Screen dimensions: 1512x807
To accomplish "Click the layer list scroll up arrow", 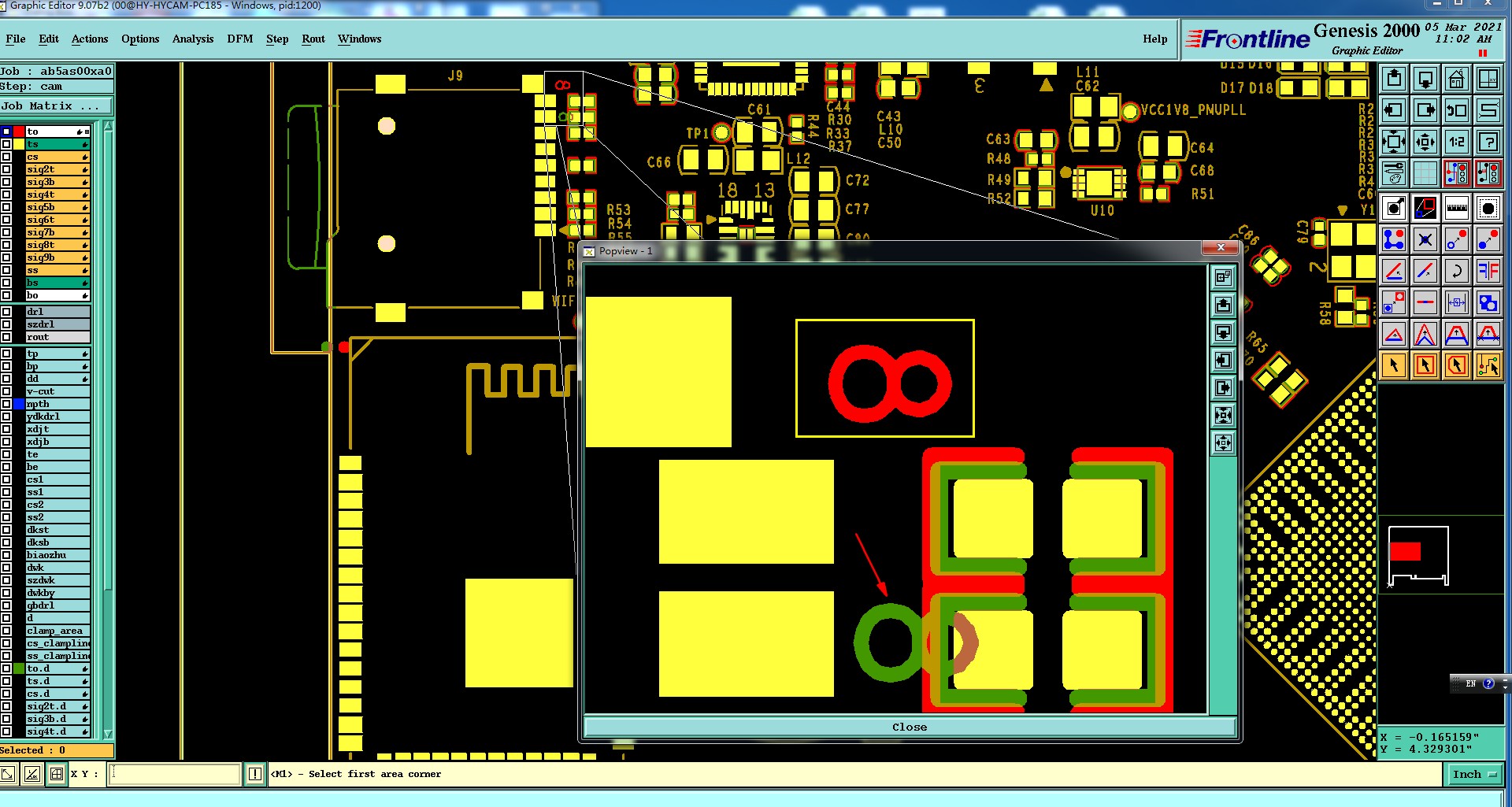I will click(108, 126).
